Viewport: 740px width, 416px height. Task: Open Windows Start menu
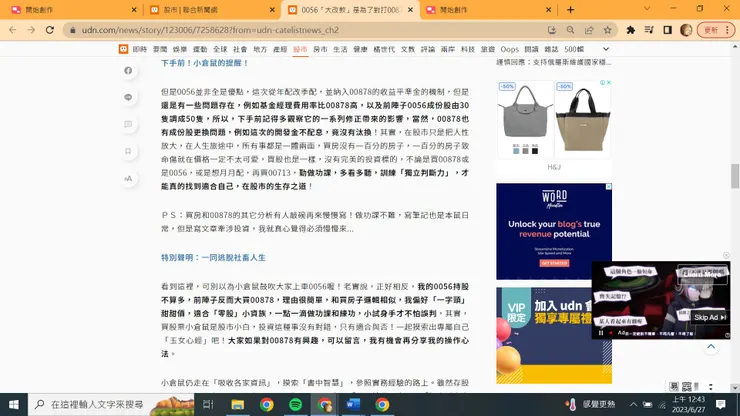click(x=14, y=405)
